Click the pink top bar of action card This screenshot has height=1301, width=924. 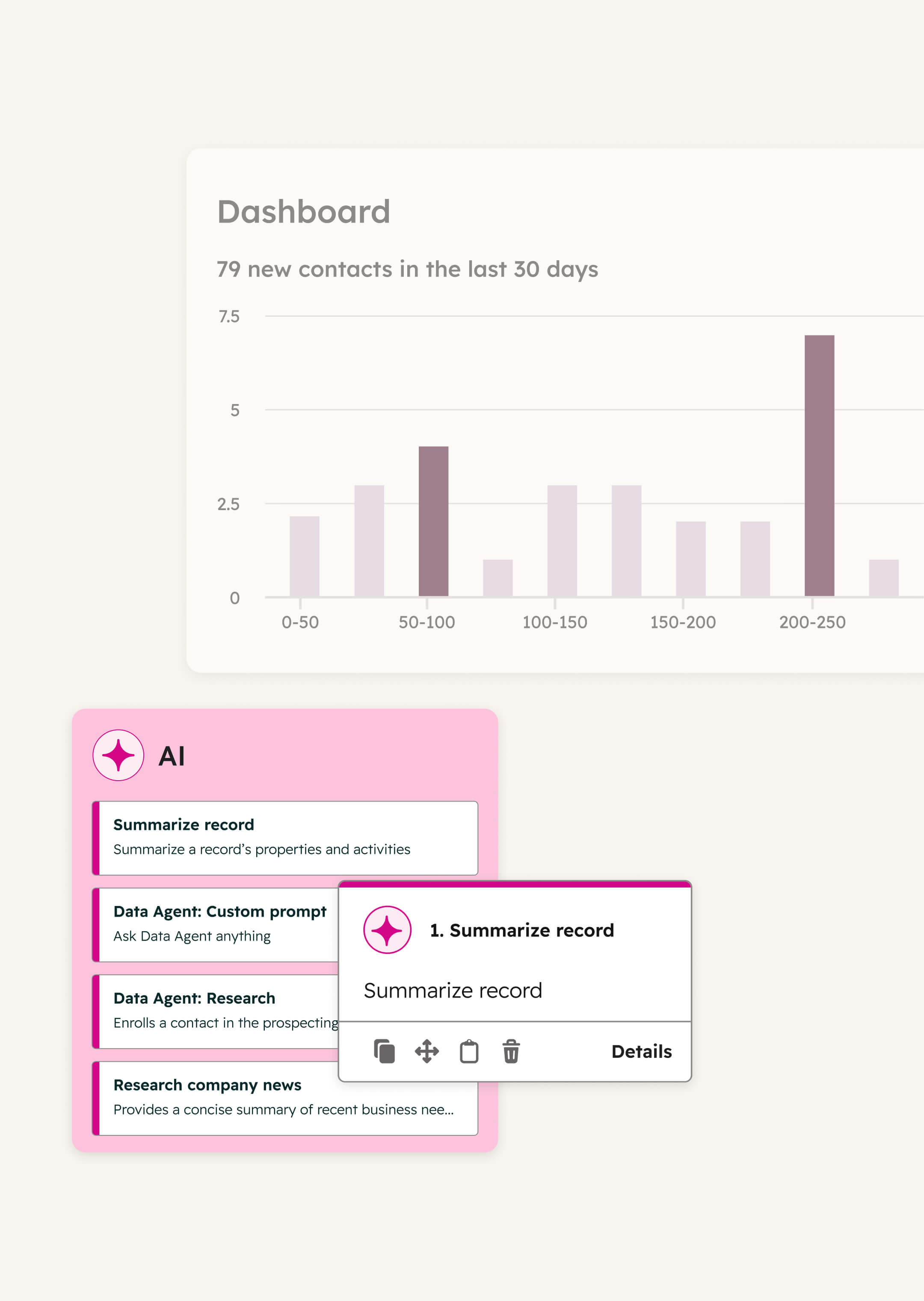click(514, 885)
